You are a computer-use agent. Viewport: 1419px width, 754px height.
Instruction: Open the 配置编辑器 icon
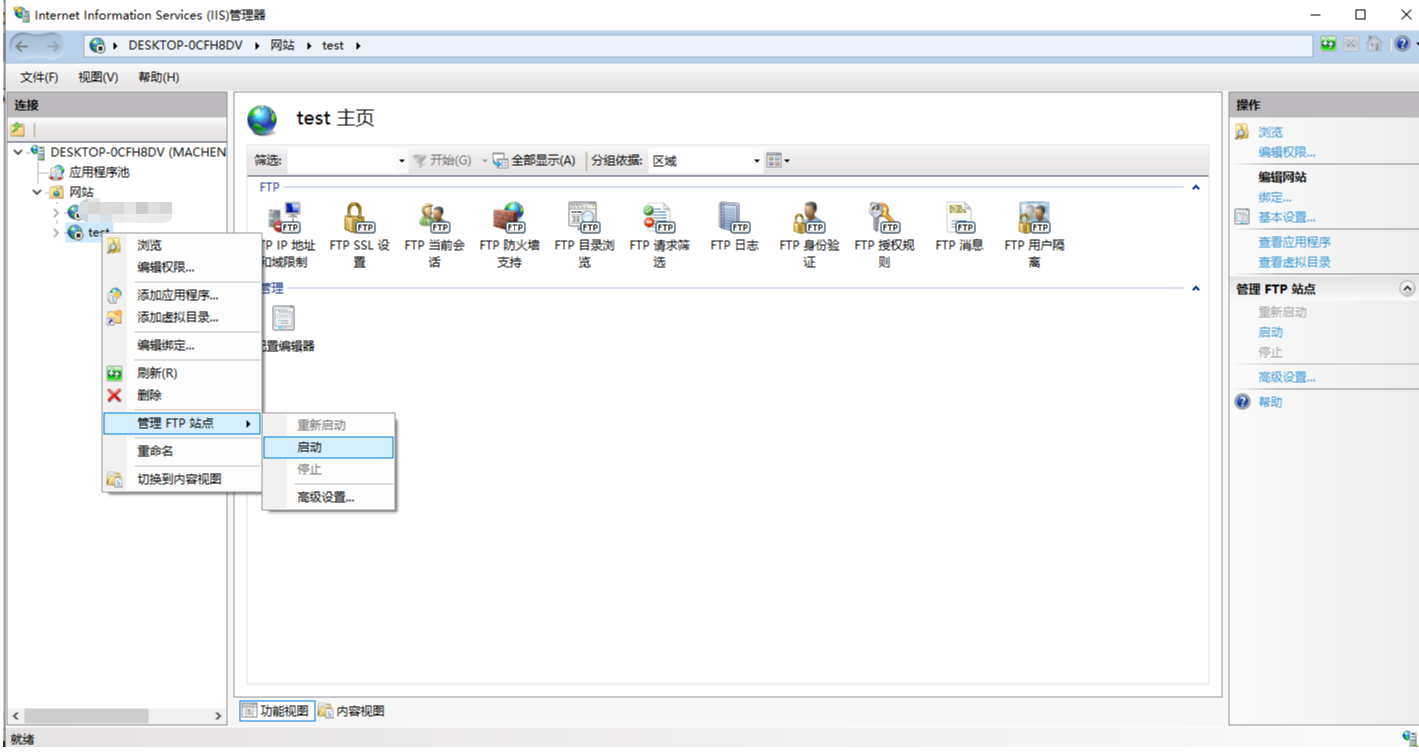point(285,328)
